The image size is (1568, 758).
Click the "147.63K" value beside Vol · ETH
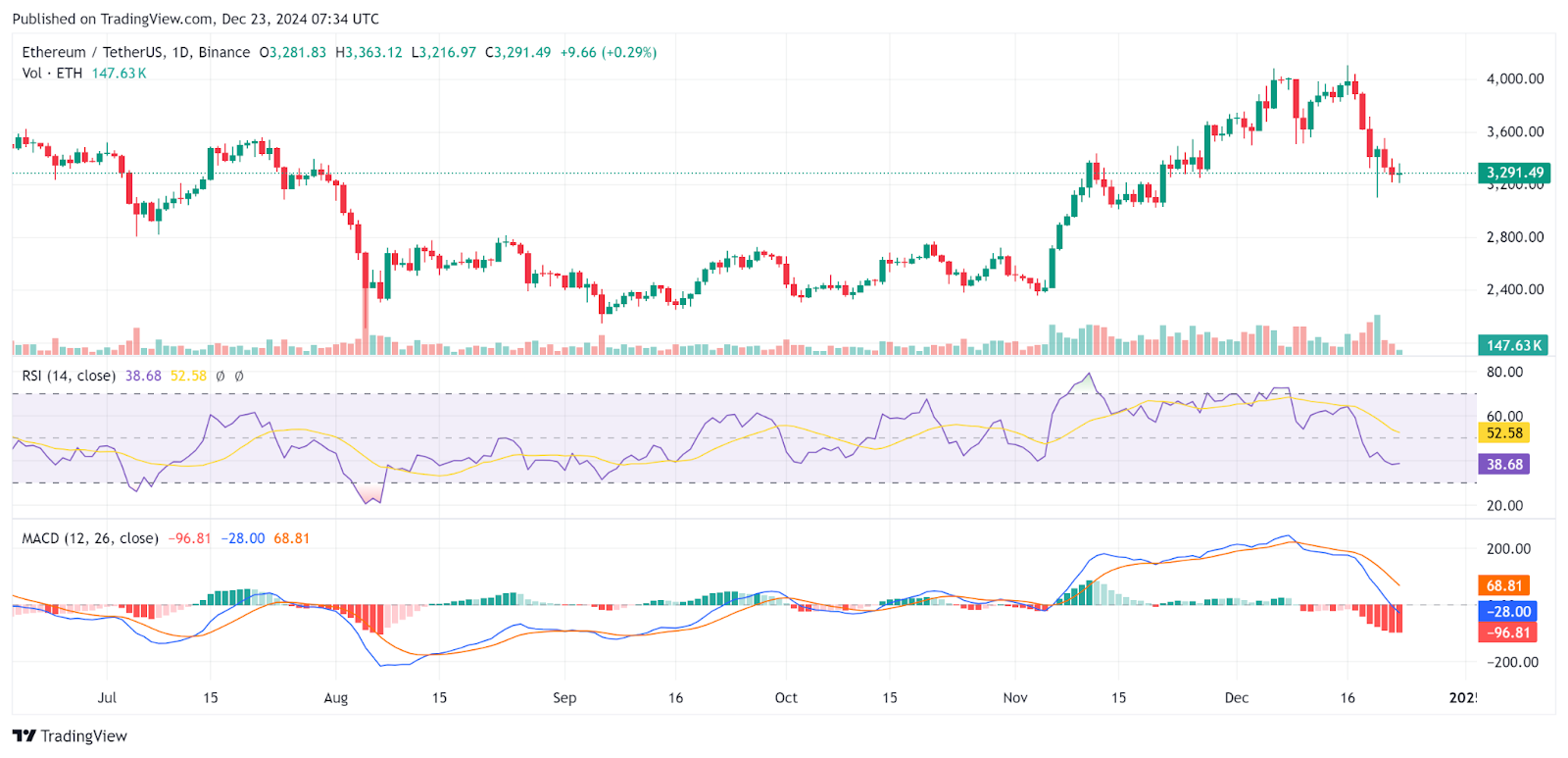[120, 74]
